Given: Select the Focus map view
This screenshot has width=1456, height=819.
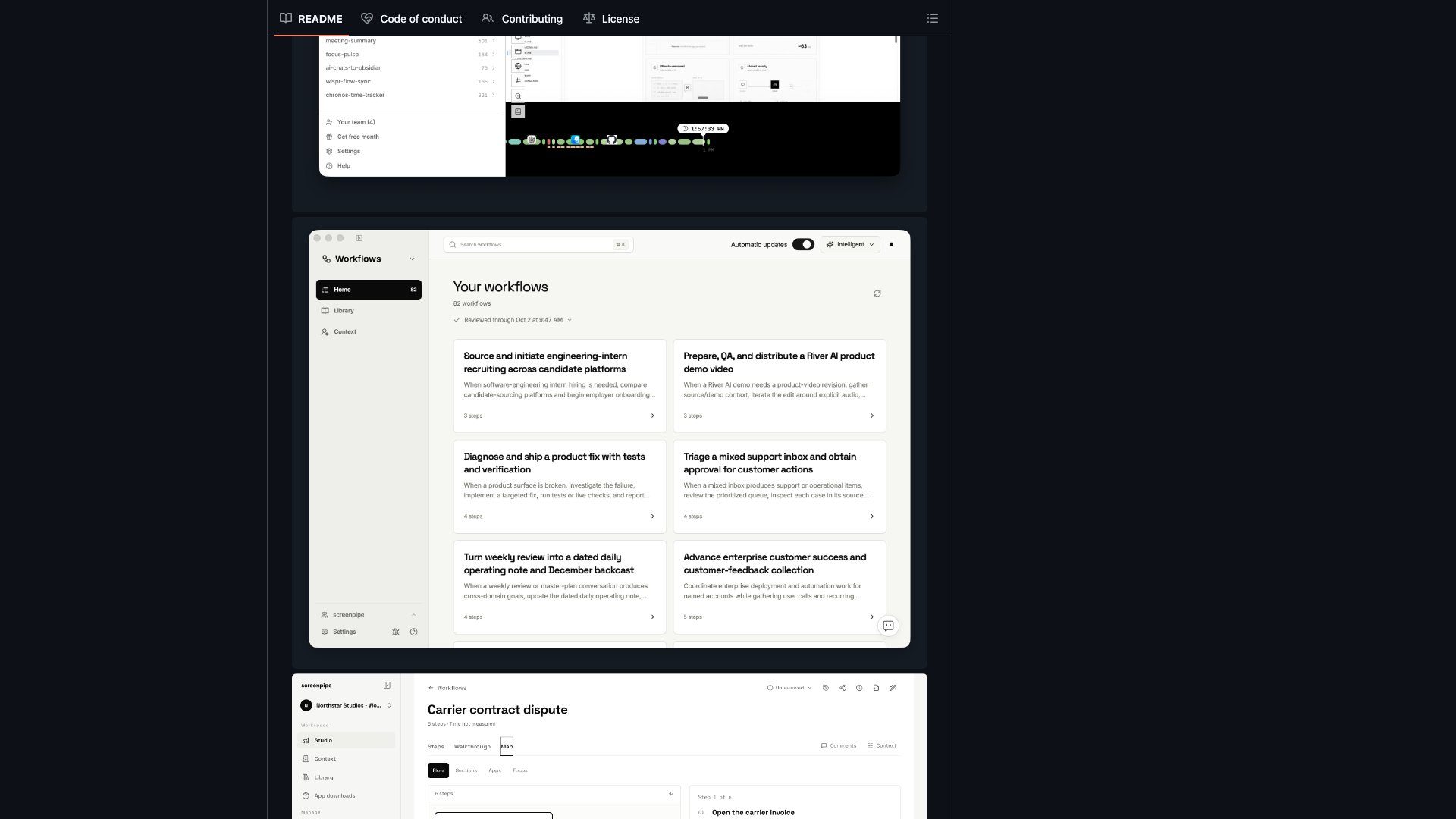Looking at the screenshot, I should pyautogui.click(x=520, y=770).
